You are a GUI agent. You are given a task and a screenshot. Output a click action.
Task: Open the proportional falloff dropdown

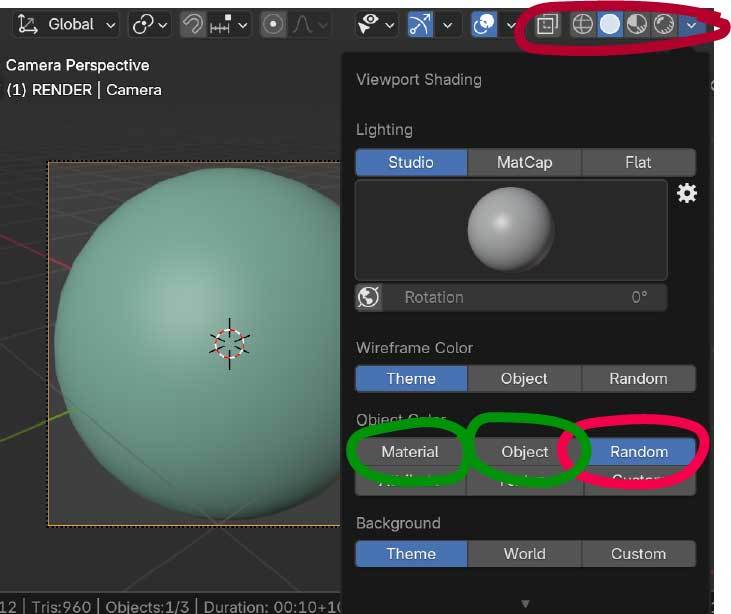pyautogui.click(x=310, y=24)
